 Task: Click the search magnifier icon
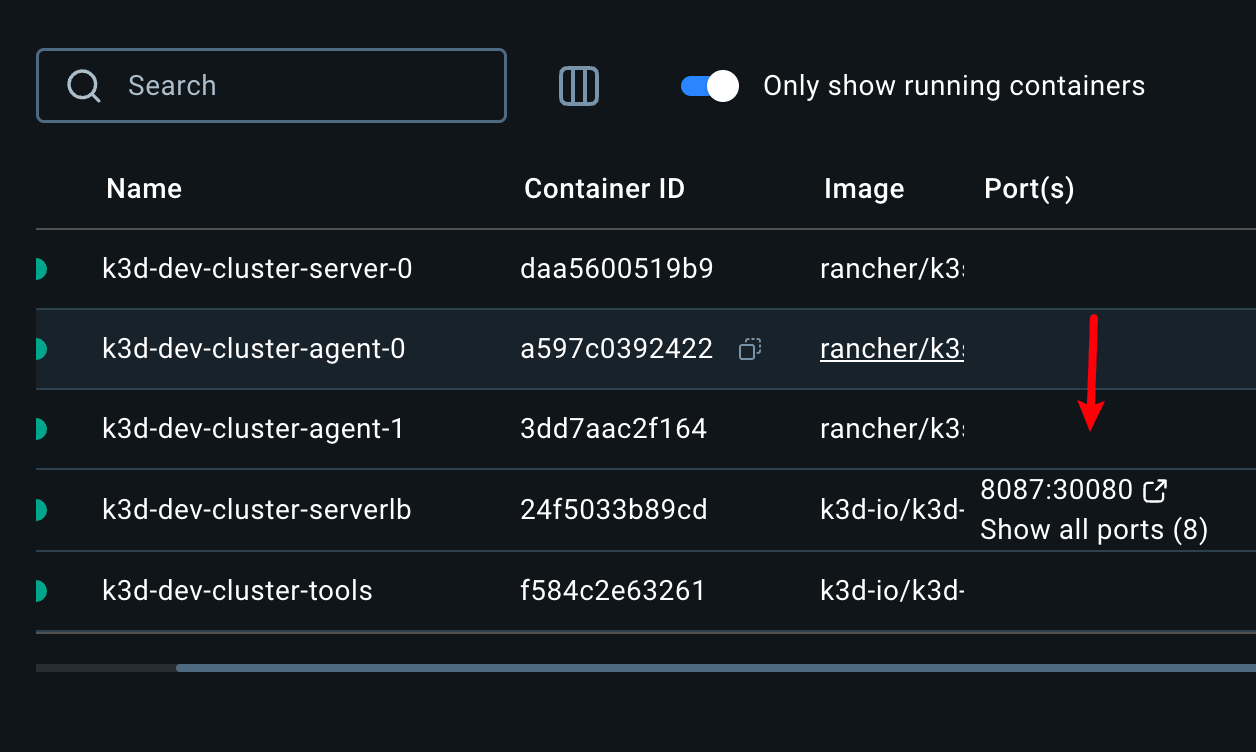(x=84, y=86)
